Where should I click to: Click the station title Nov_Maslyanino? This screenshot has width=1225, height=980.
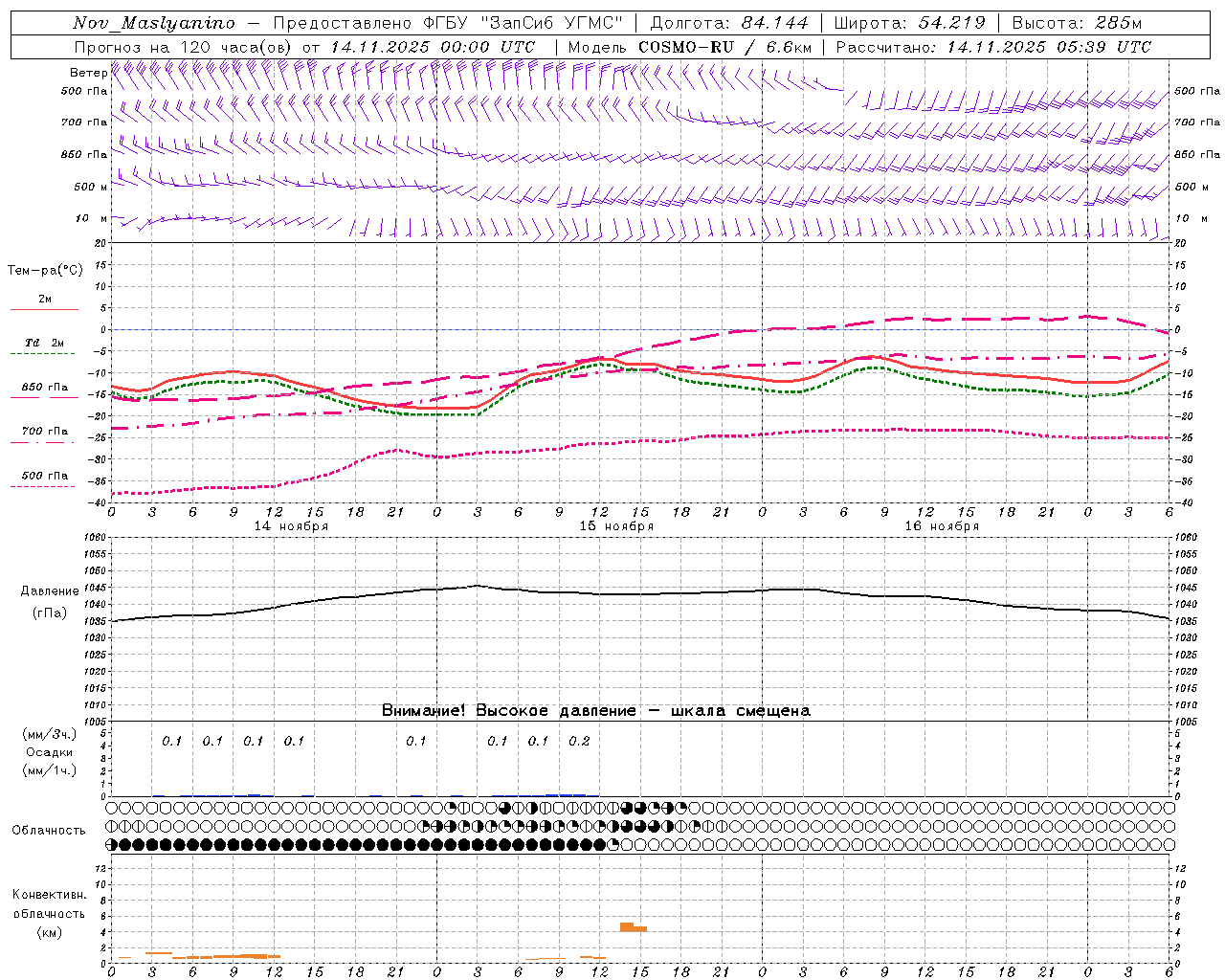(154, 23)
